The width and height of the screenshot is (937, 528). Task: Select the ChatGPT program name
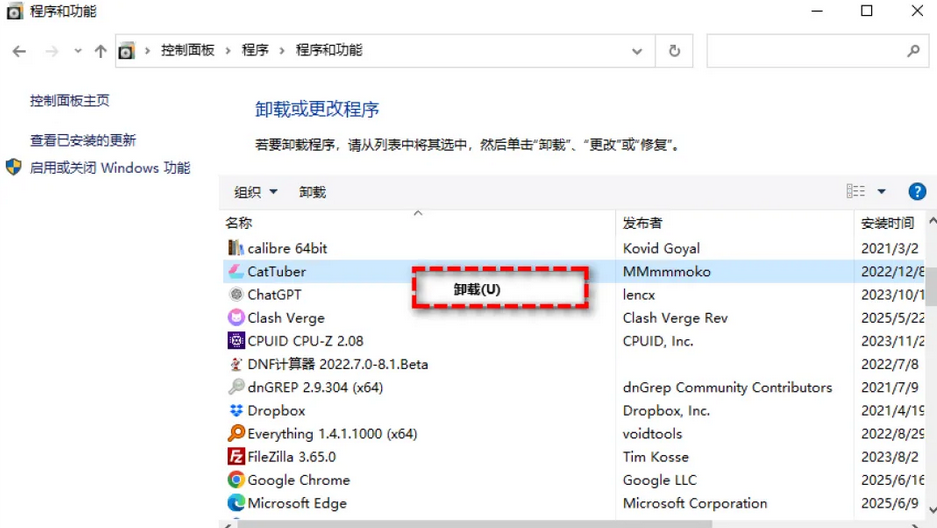coord(274,294)
